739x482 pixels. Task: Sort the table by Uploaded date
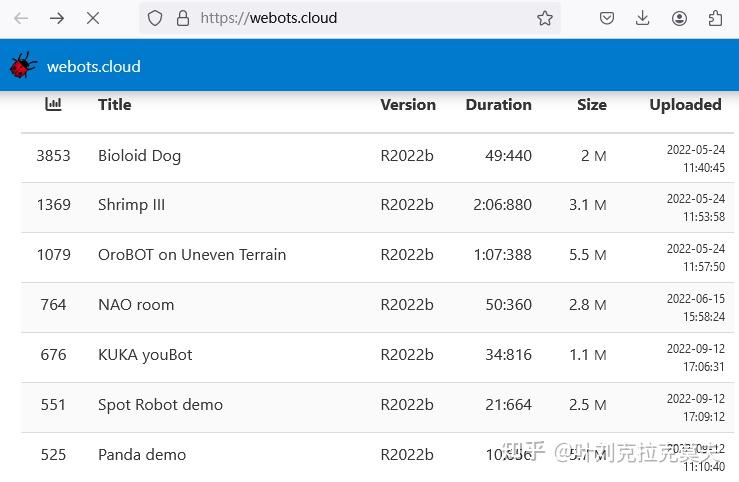coord(685,104)
